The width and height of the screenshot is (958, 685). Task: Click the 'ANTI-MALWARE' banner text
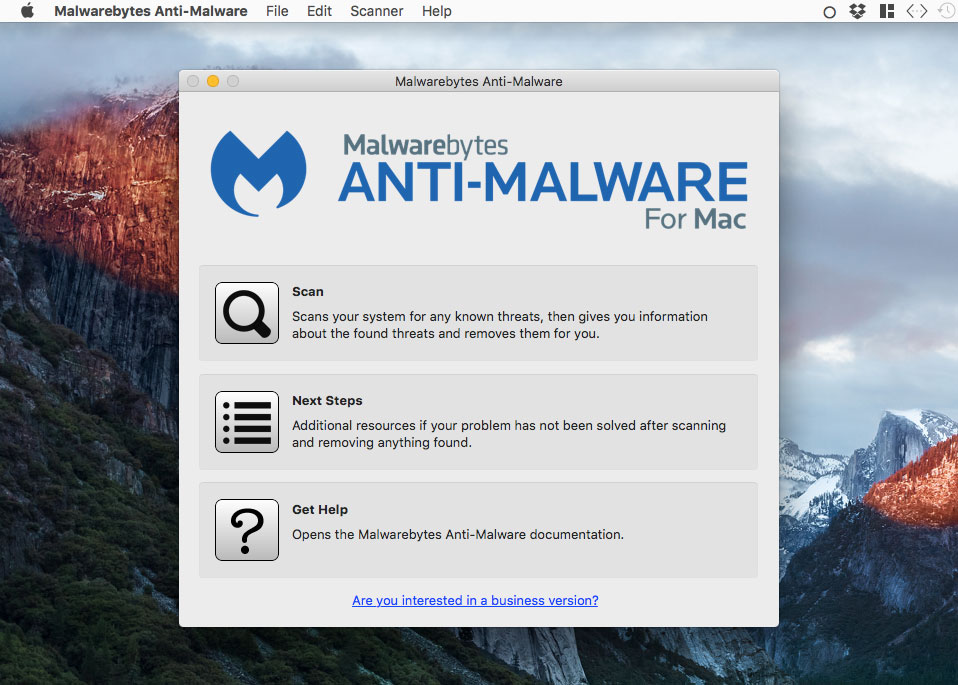pyautogui.click(x=543, y=182)
